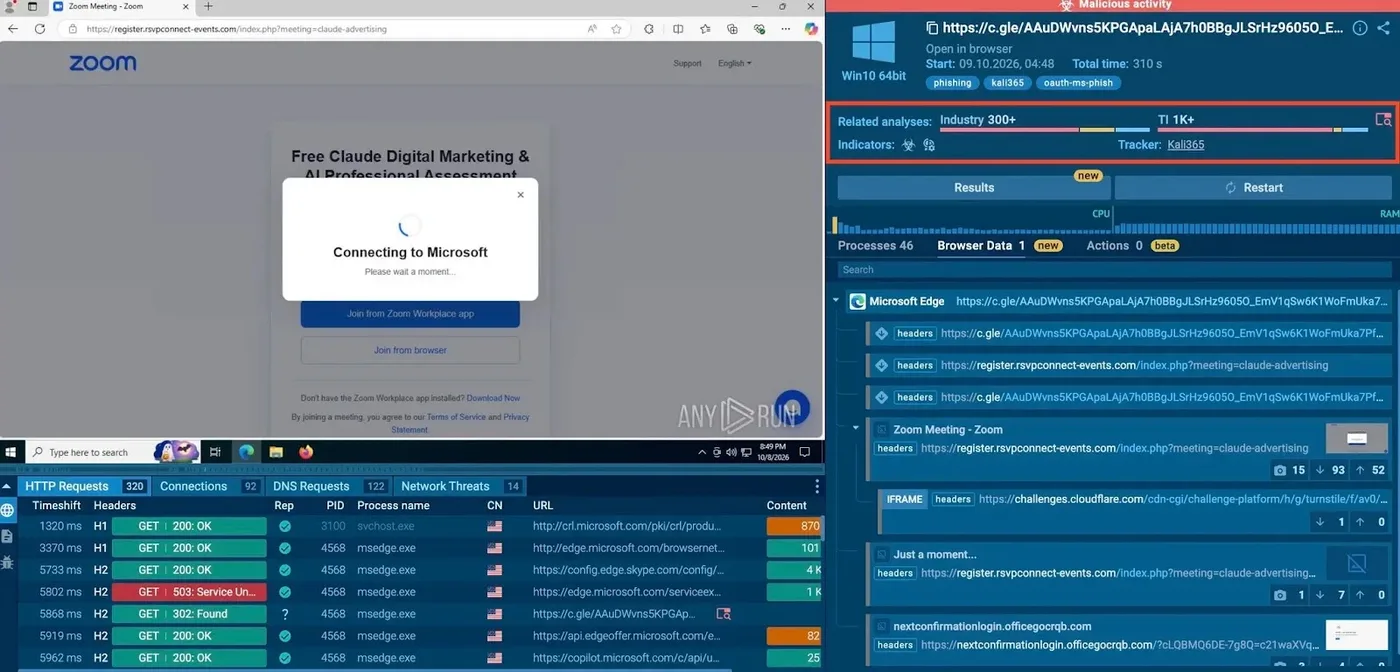Open the bug debug icon in the left sidebar
This screenshot has width=1400, height=672.
(x=8, y=562)
